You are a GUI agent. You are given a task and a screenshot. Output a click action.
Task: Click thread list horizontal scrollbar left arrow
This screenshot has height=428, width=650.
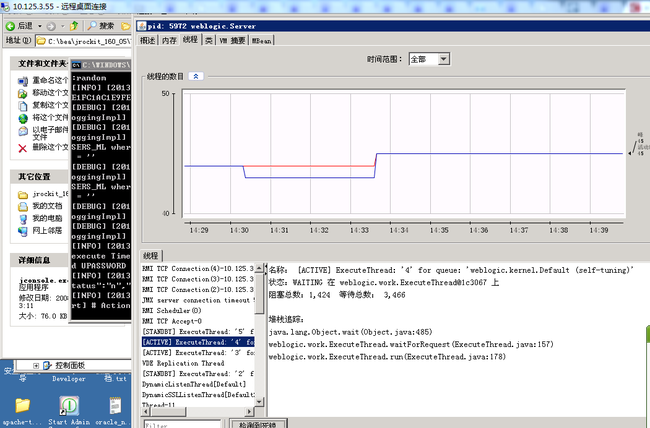tap(146, 411)
